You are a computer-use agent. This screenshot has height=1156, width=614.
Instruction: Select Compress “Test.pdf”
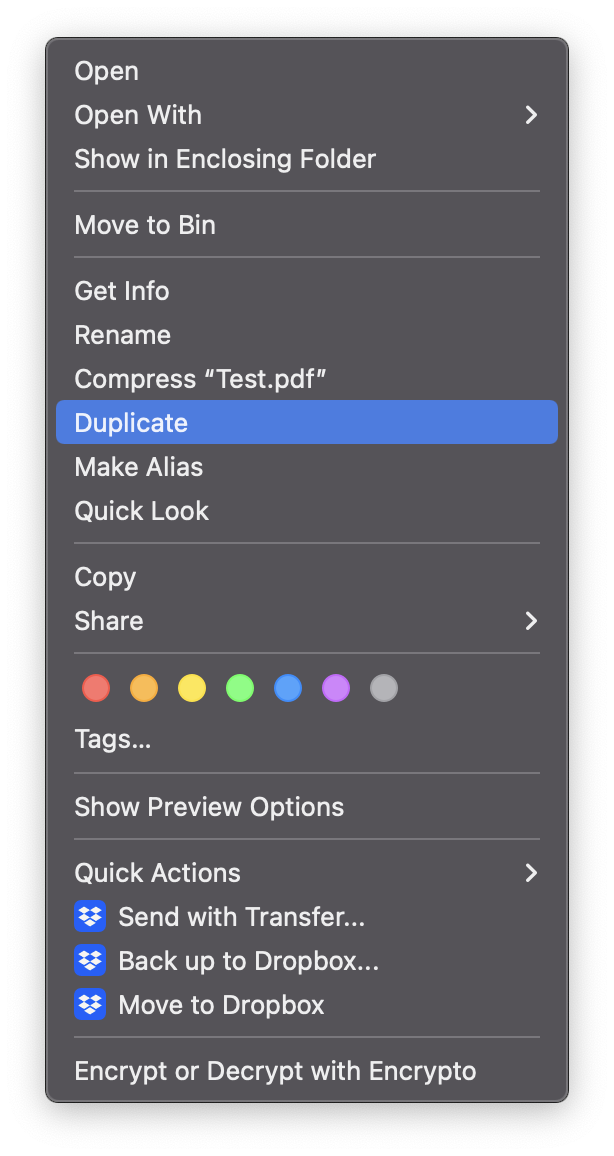[x=201, y=379]
